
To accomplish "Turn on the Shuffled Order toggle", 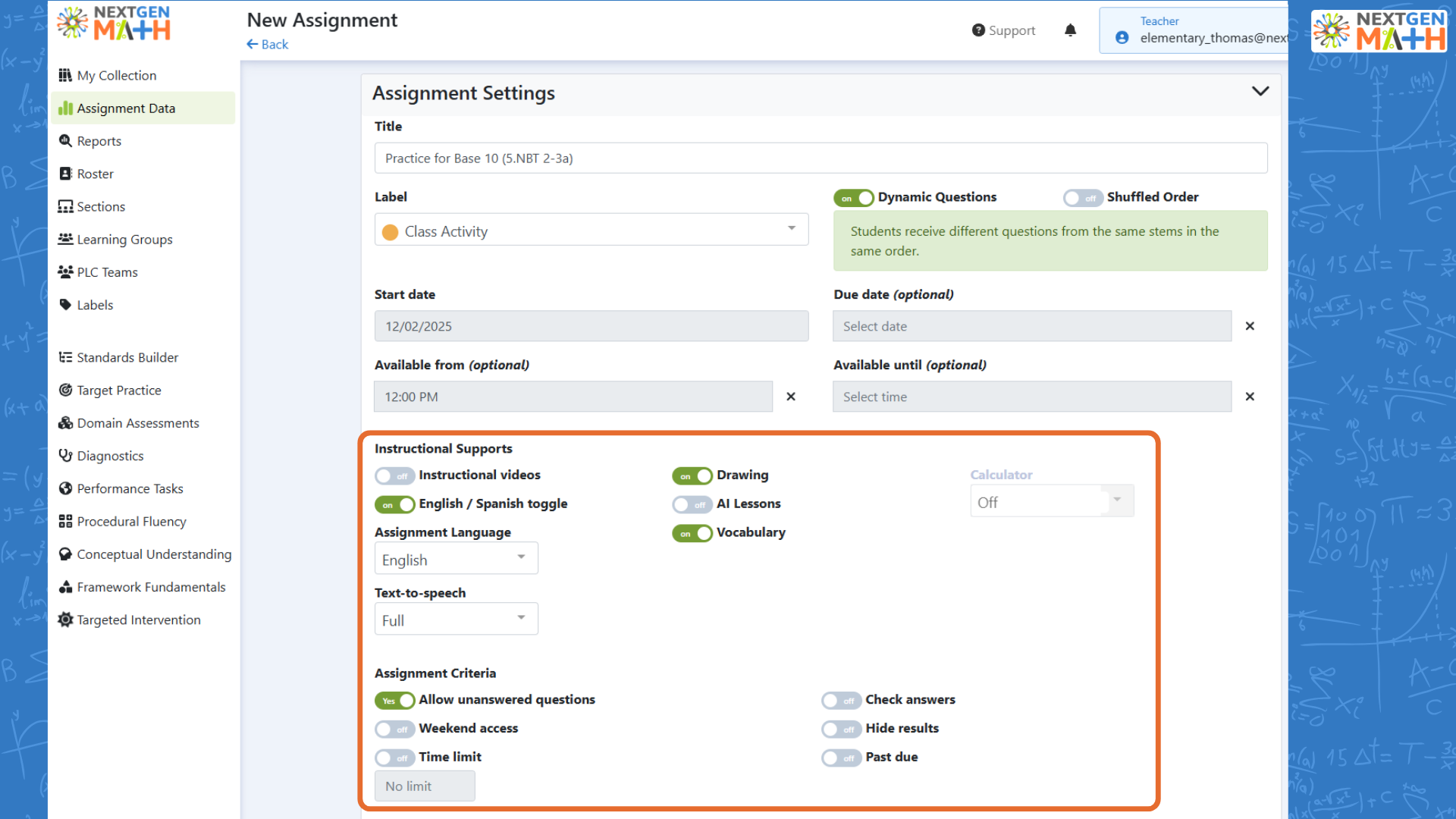I will (1082, 198).
